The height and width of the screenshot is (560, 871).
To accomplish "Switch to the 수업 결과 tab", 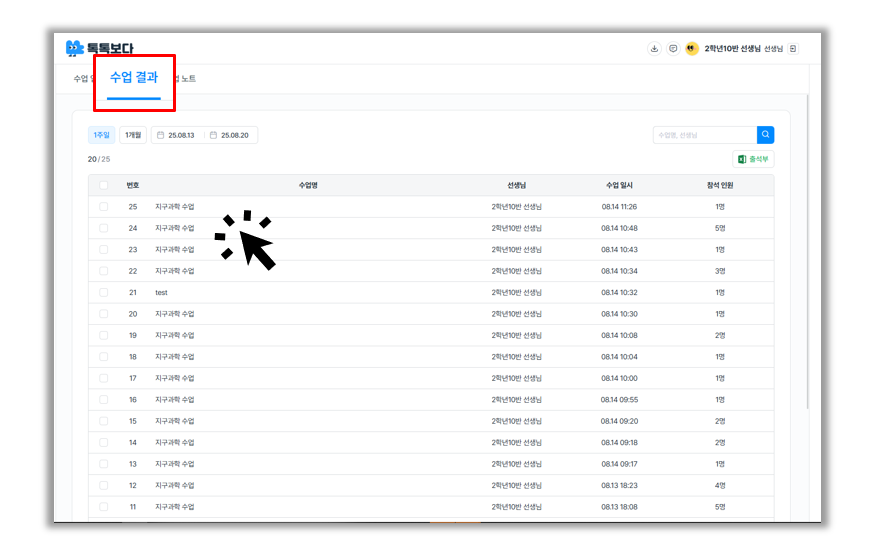I will tap(134, 78).
